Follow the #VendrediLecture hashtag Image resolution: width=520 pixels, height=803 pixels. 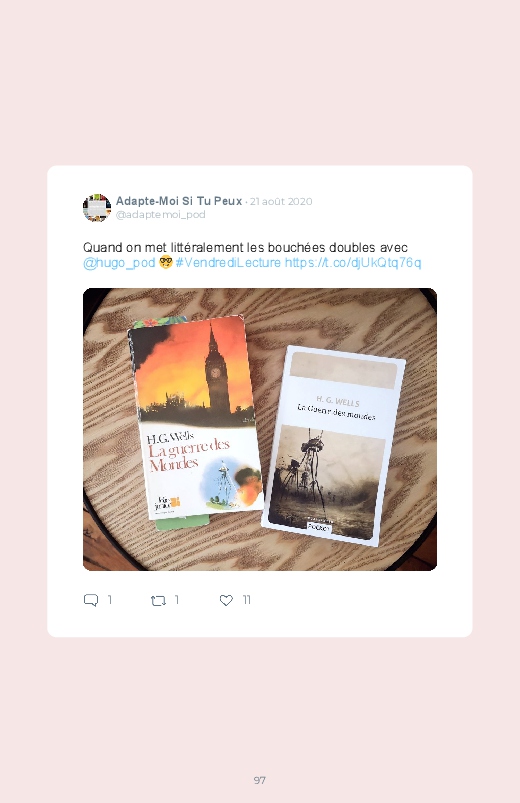click(228, 263)
